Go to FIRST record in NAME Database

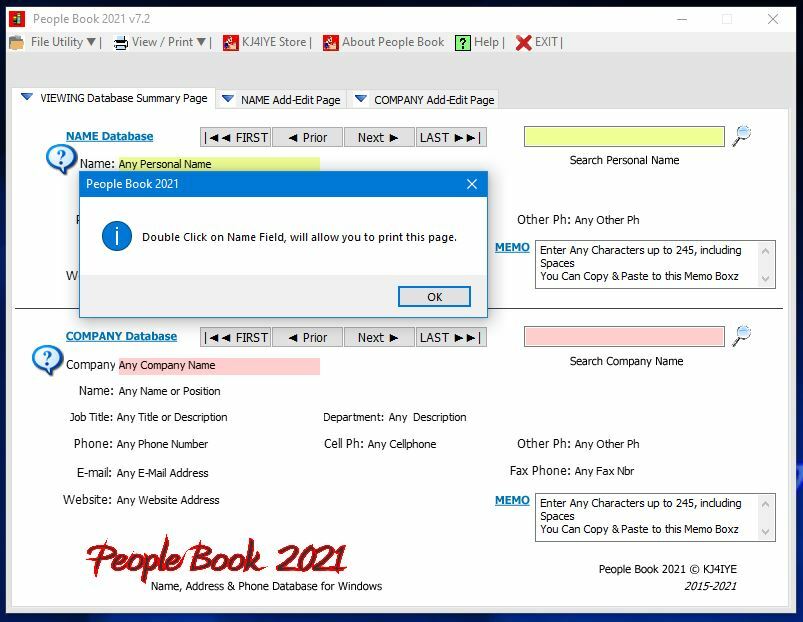coord(236,138)
